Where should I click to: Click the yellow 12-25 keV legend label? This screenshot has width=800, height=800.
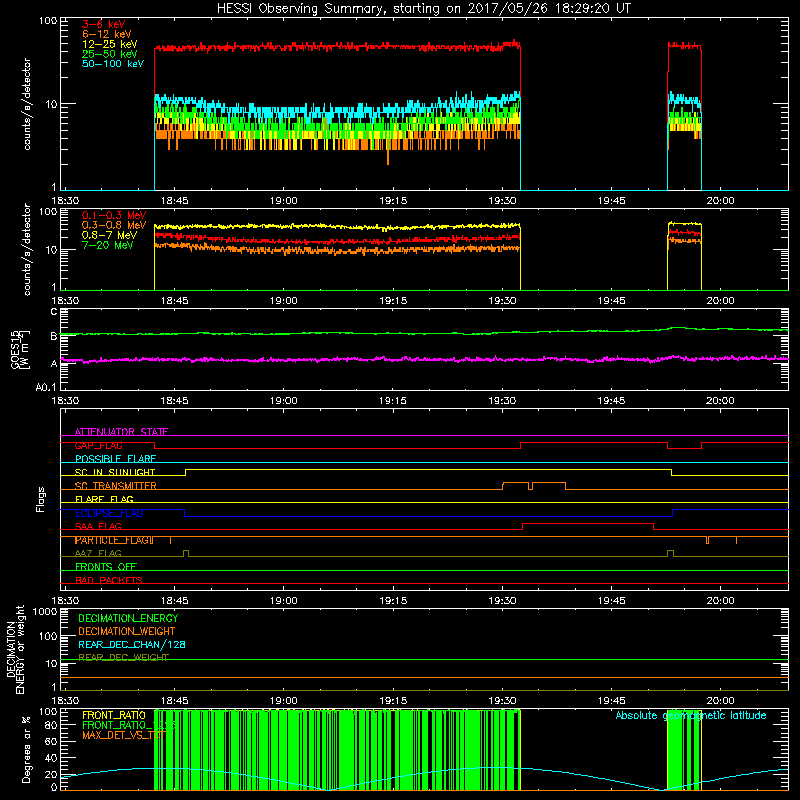pos(109,44)
